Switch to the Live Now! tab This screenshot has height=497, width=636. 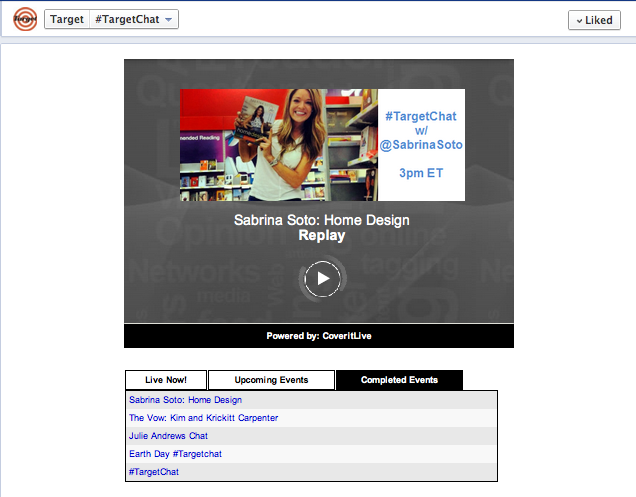166,380
